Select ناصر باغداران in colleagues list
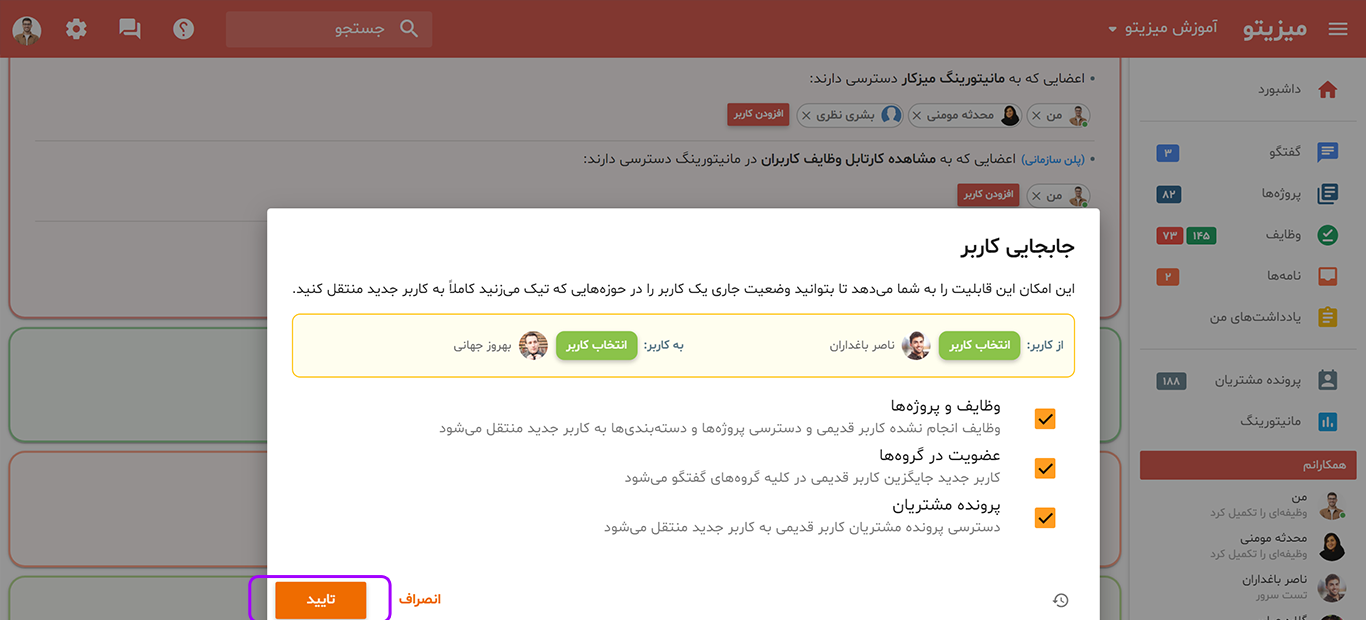Screen dimensions: 1366x620 tap(1247, 587)
